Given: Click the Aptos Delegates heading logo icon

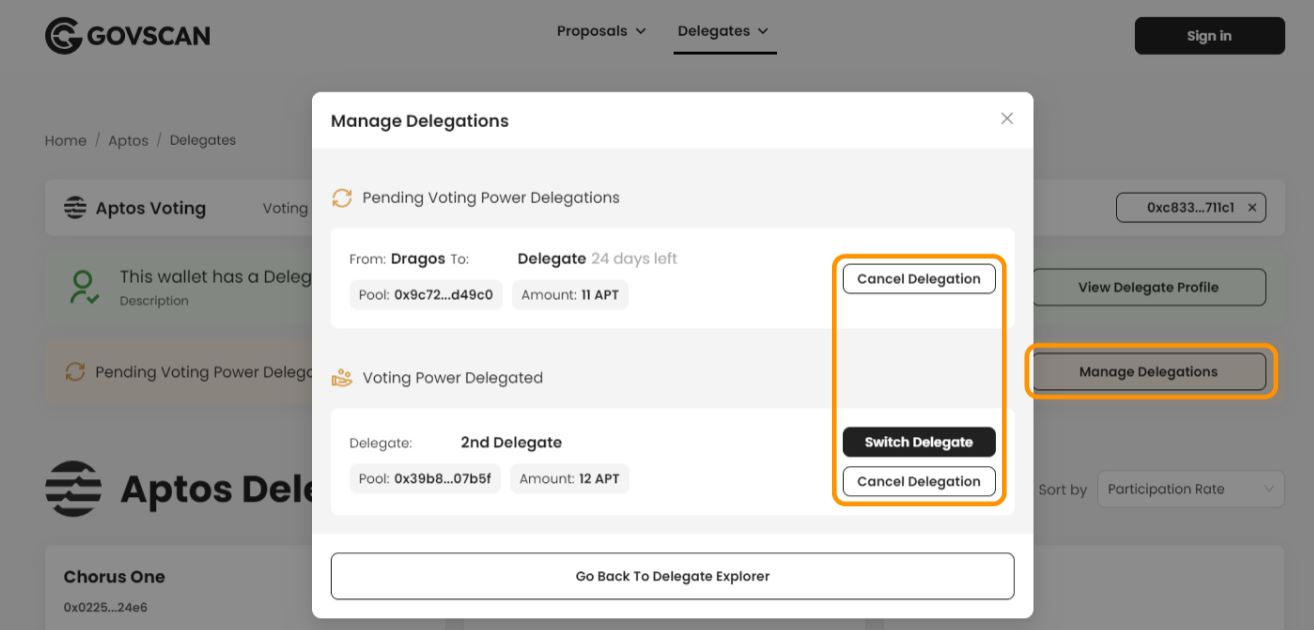Looking at the screenshot, I should [75, 488].
